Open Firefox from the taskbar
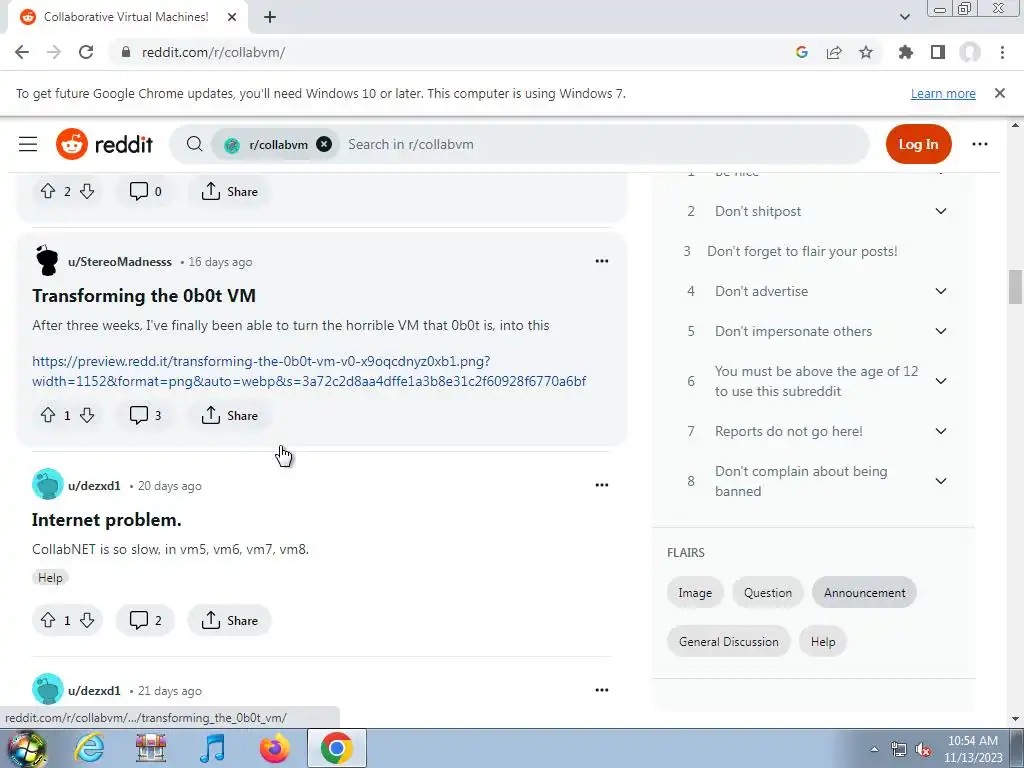 click(x=274, y=748)
